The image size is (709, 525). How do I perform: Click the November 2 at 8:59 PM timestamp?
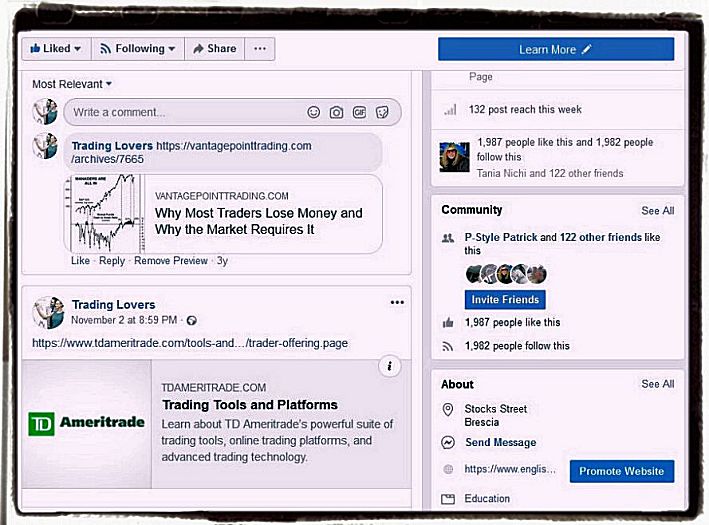[124, 320]
